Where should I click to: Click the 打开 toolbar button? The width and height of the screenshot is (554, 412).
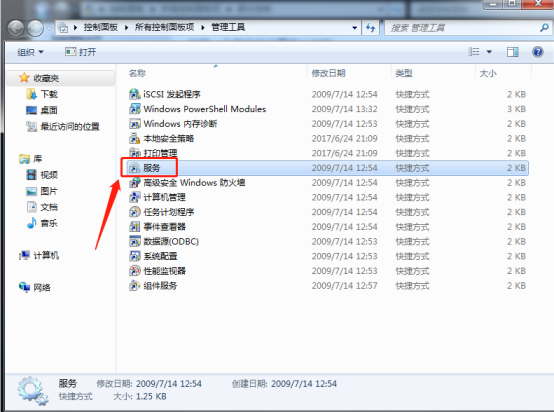81,52
